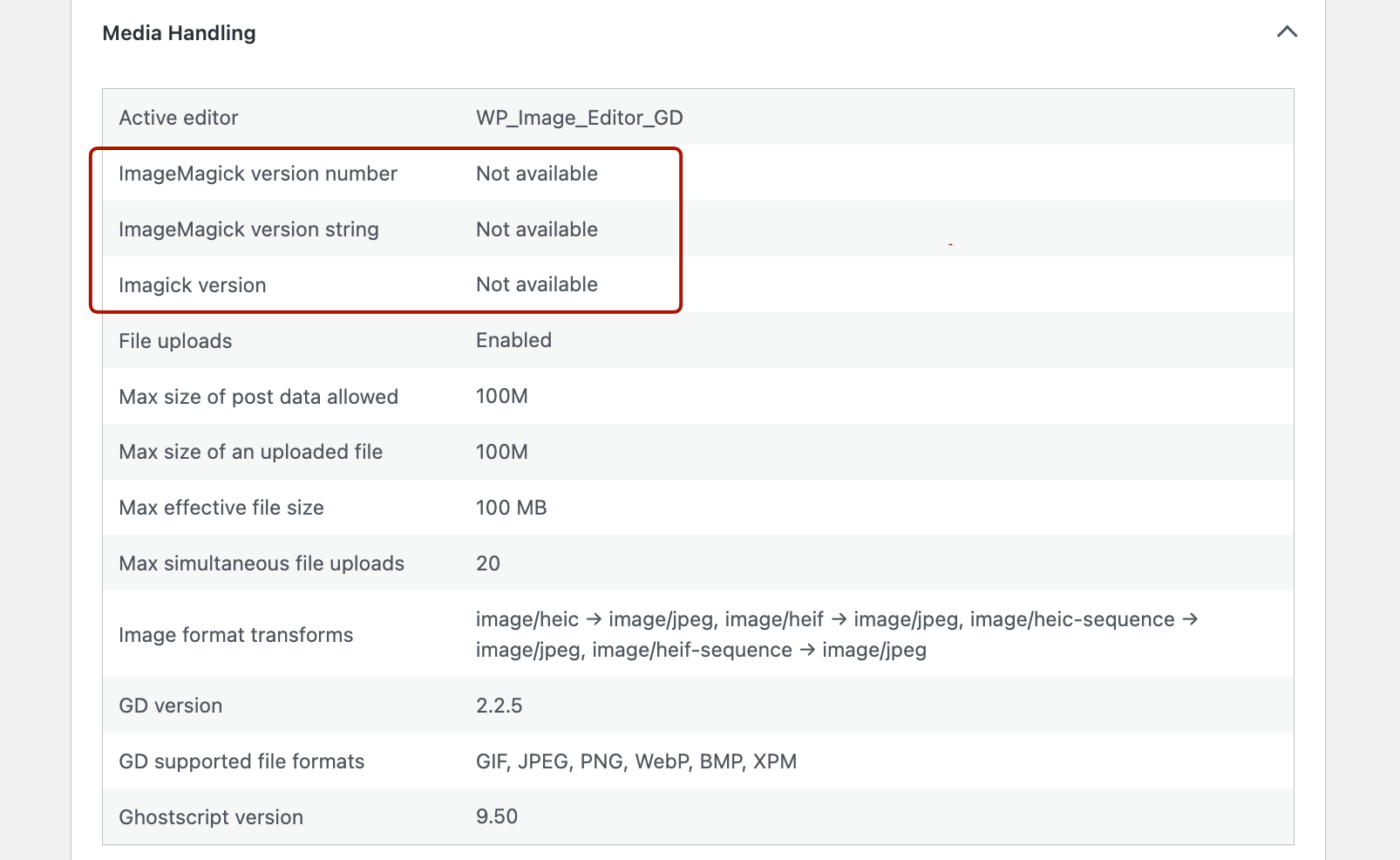The height and width of the screenshot is (860, 1400).
Task: Click the GD version 2.2.5 value
Action: coord(499,706)
